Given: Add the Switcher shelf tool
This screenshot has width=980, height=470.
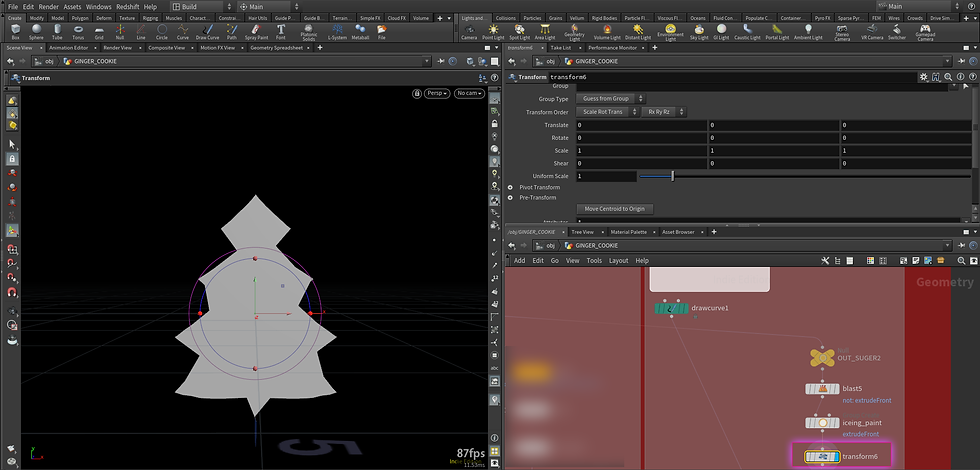Looking at the screenshot, I should 897,32.
